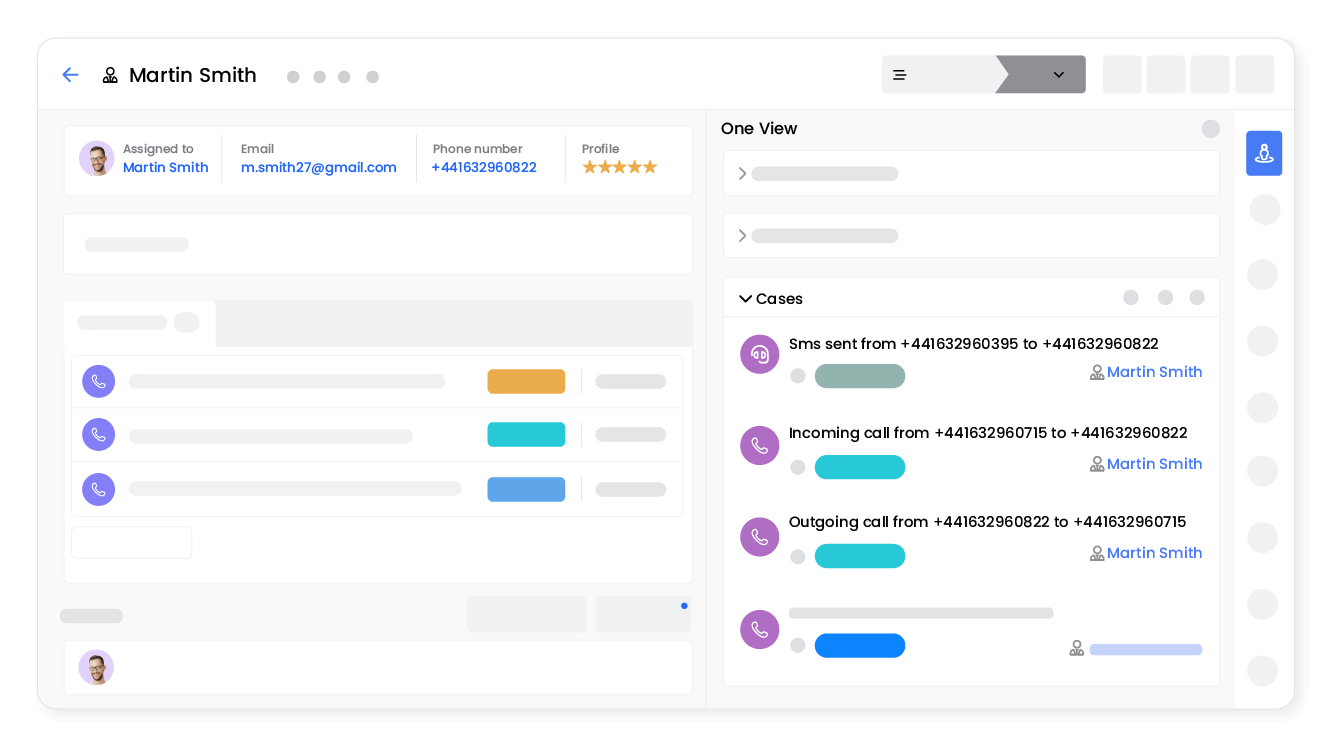Viewport: 1332px width, 747px height.
Task: Collapse the Cases section
Action: tap(745, 299)
